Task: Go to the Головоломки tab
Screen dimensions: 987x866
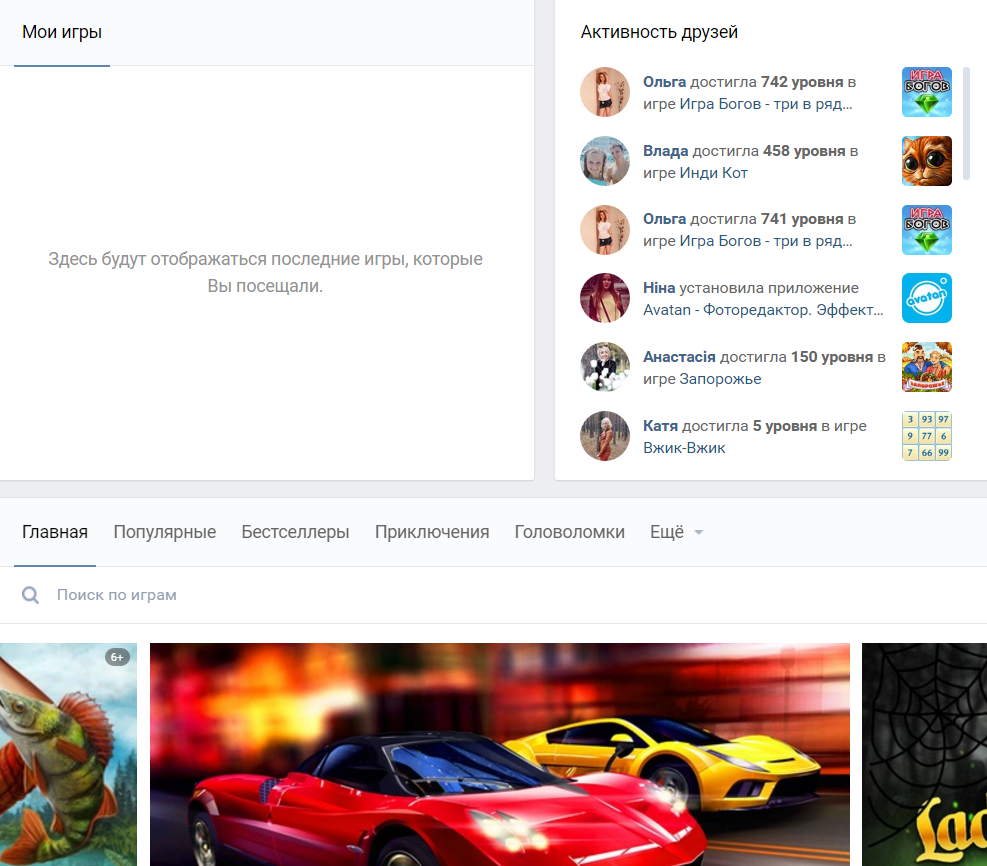Action: [x=569, y=532]
